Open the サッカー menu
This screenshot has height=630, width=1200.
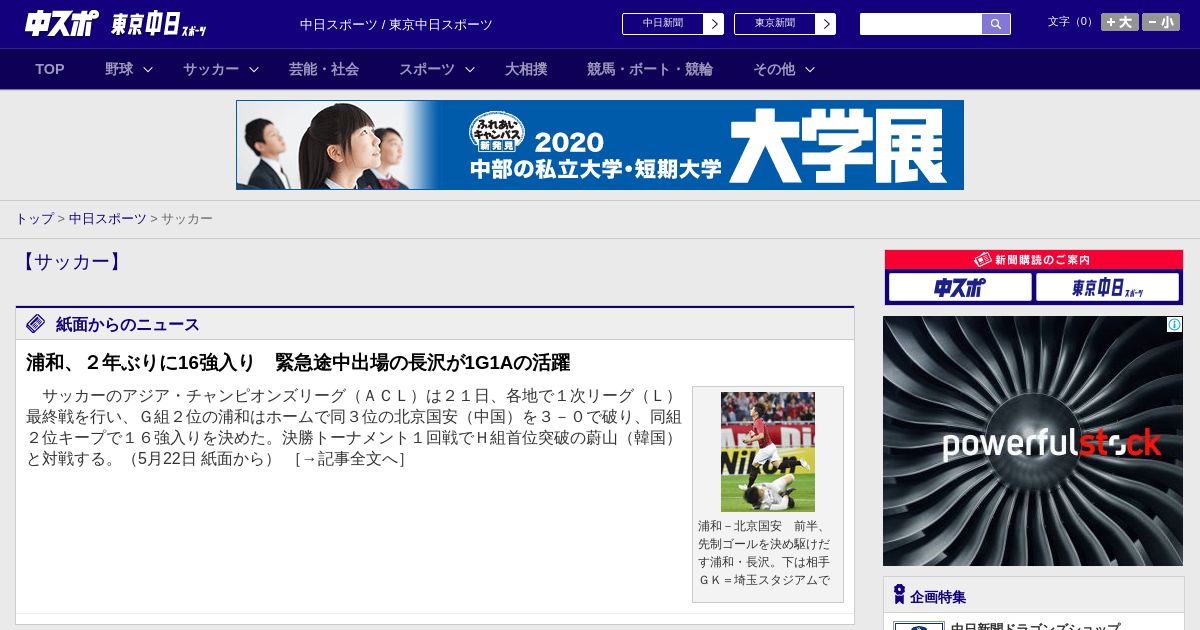tap(211, 69)
